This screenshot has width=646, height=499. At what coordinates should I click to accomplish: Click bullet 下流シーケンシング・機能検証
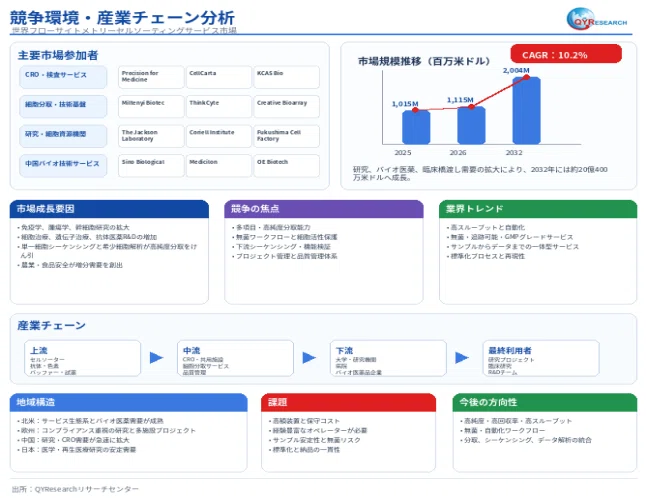[x=281, y=246]
